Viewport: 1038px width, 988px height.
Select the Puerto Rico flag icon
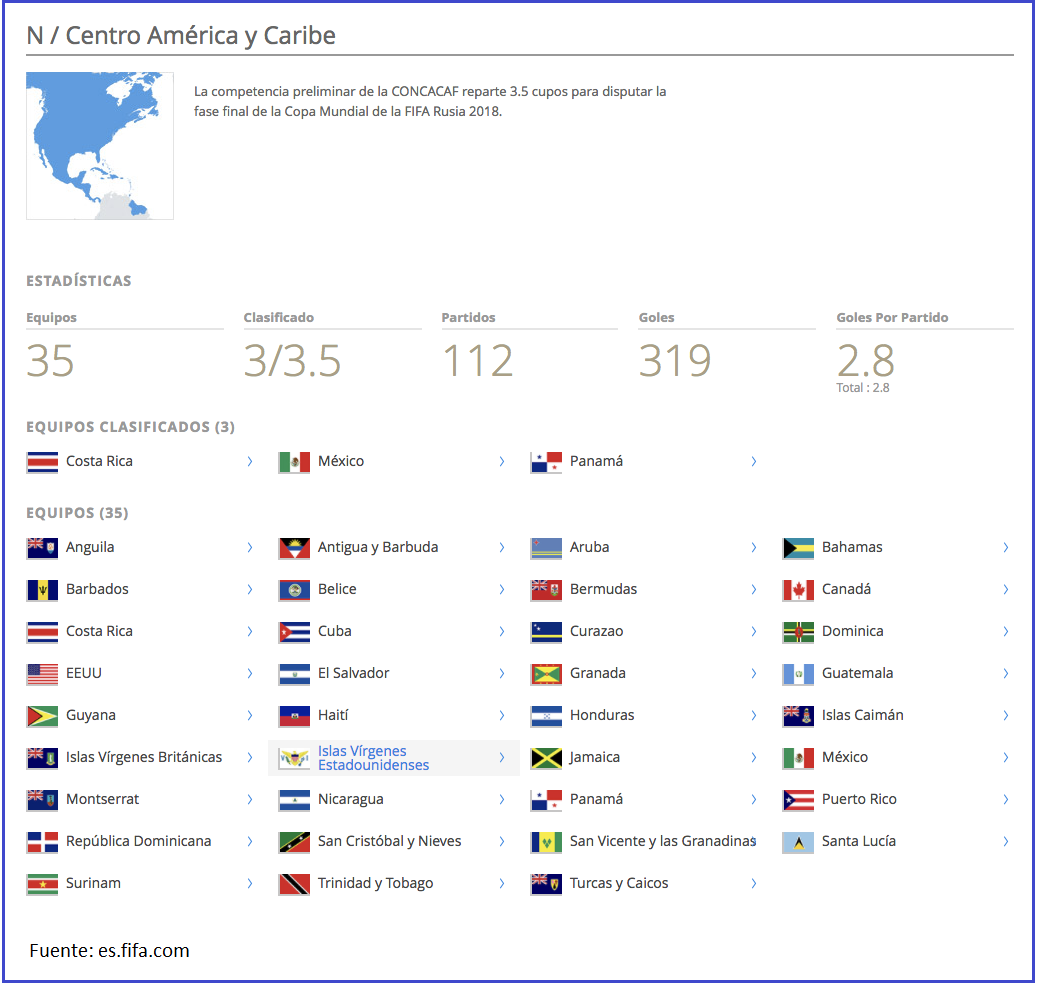[798, 800]
